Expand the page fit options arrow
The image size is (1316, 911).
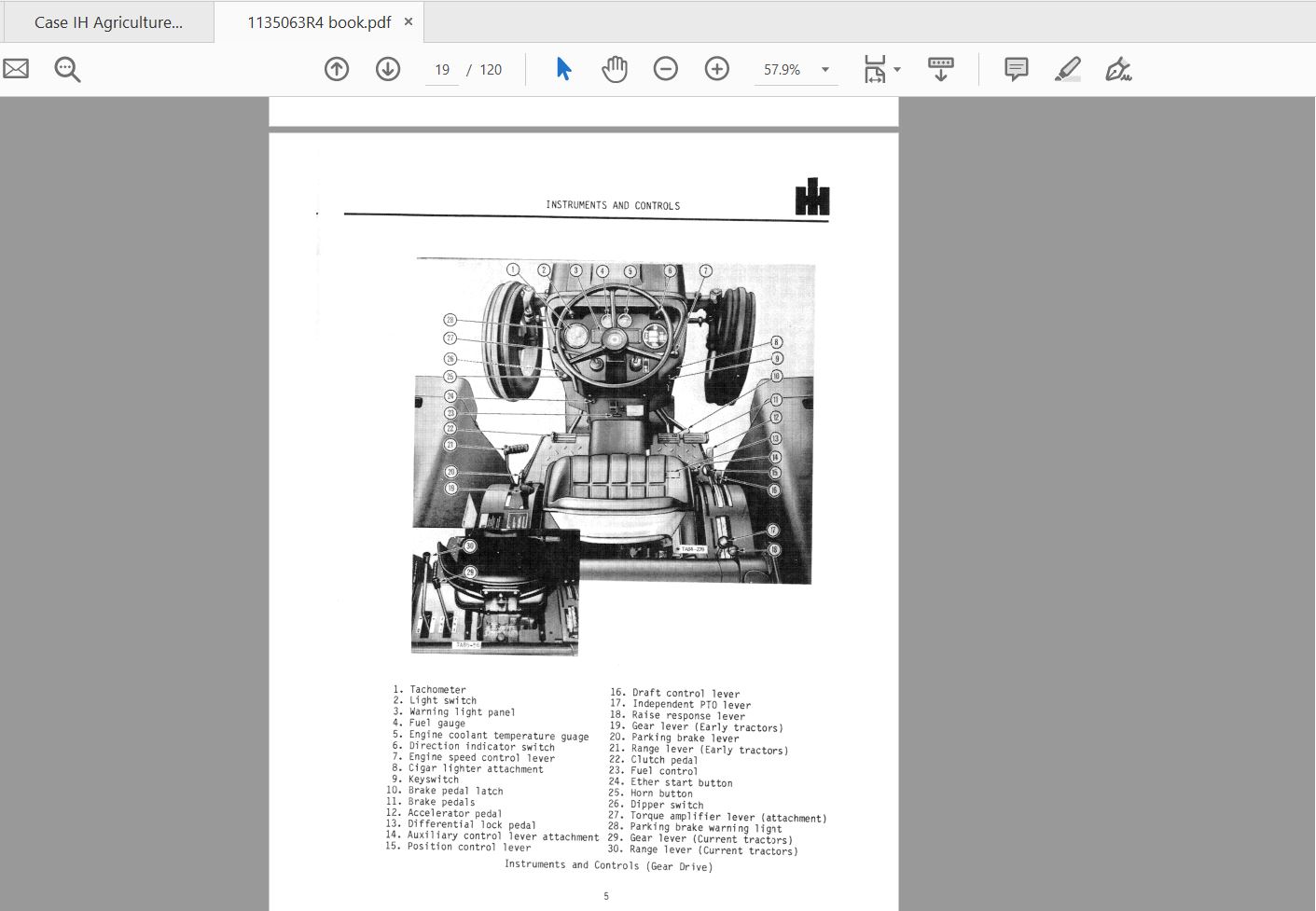tap(897, 70)
